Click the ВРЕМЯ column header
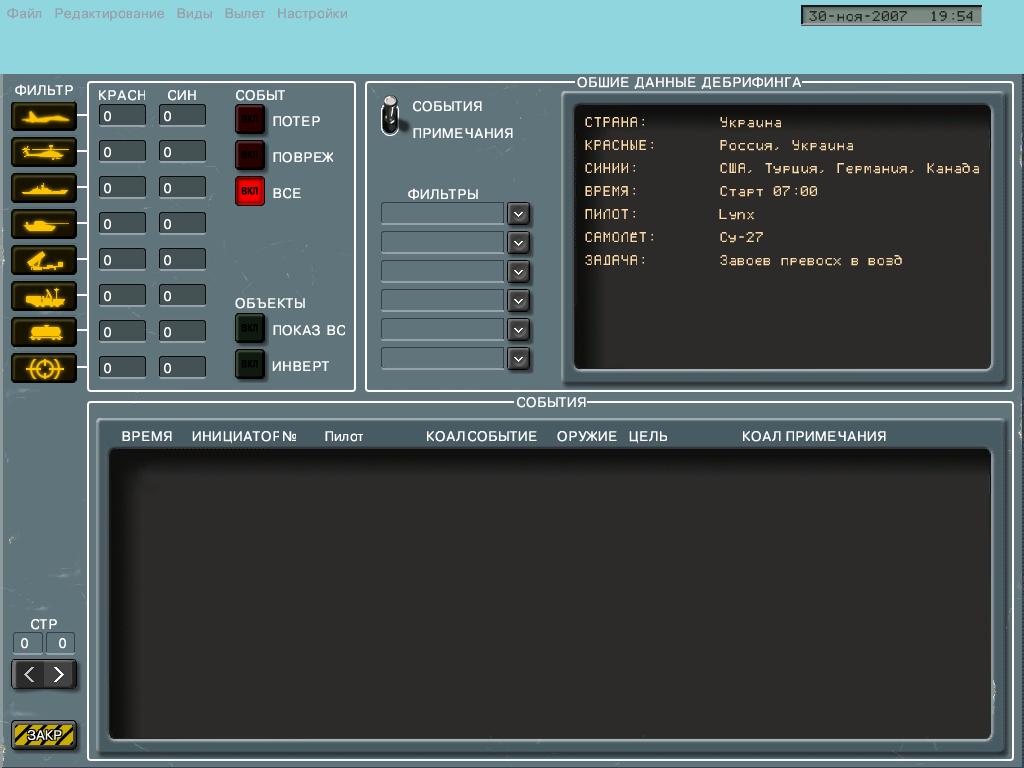 pyautogui.click(x=147, y=436)
